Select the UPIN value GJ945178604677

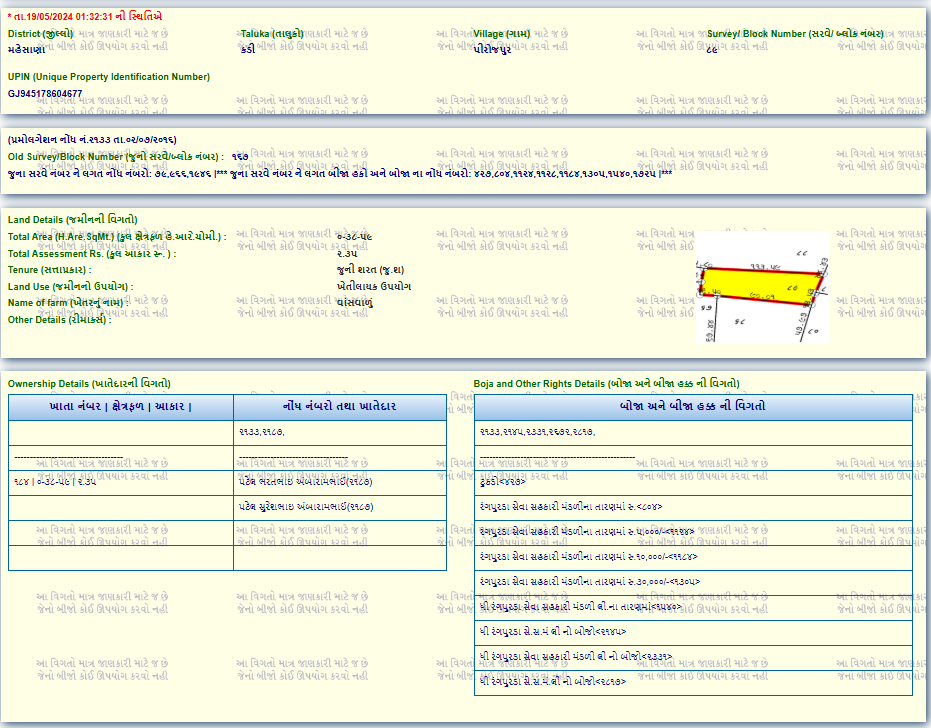click(x=45, y=93)
